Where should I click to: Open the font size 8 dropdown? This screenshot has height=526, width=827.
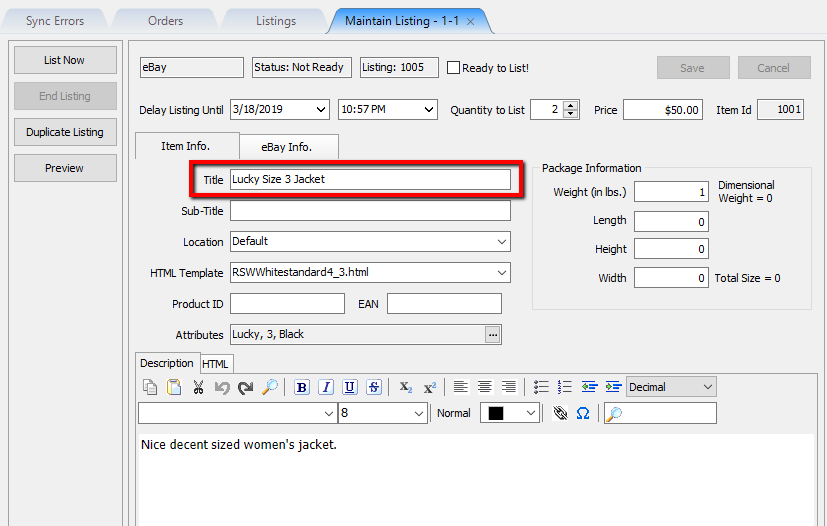(x=419, y=414)
